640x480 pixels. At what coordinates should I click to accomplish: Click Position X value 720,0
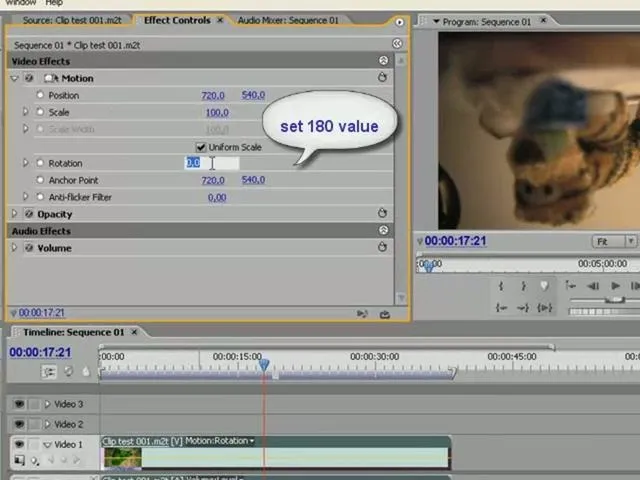pyautogui.click(x=213, y=96)
